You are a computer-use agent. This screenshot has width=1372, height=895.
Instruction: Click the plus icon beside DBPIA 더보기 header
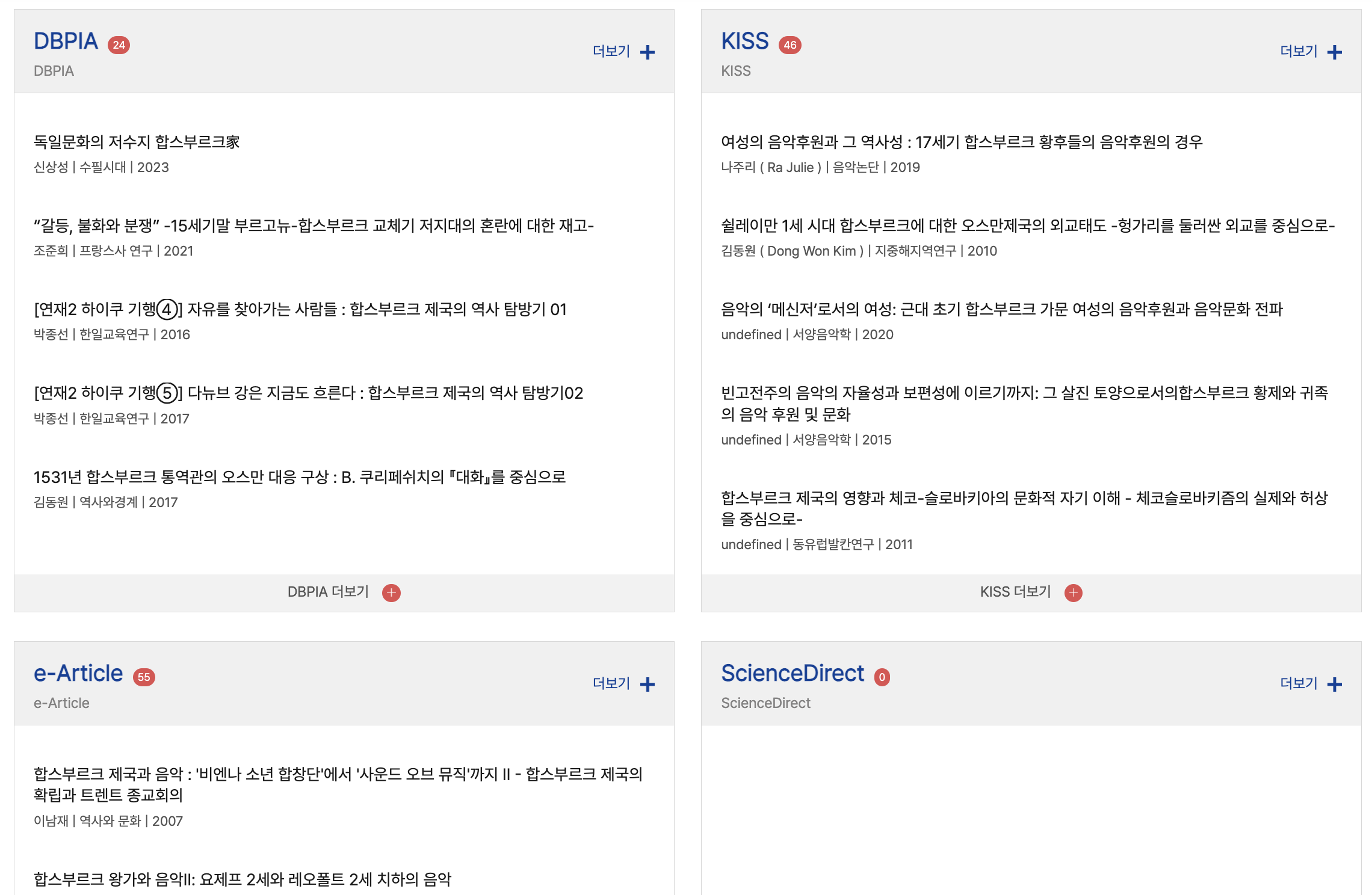(x=647, y=52)
